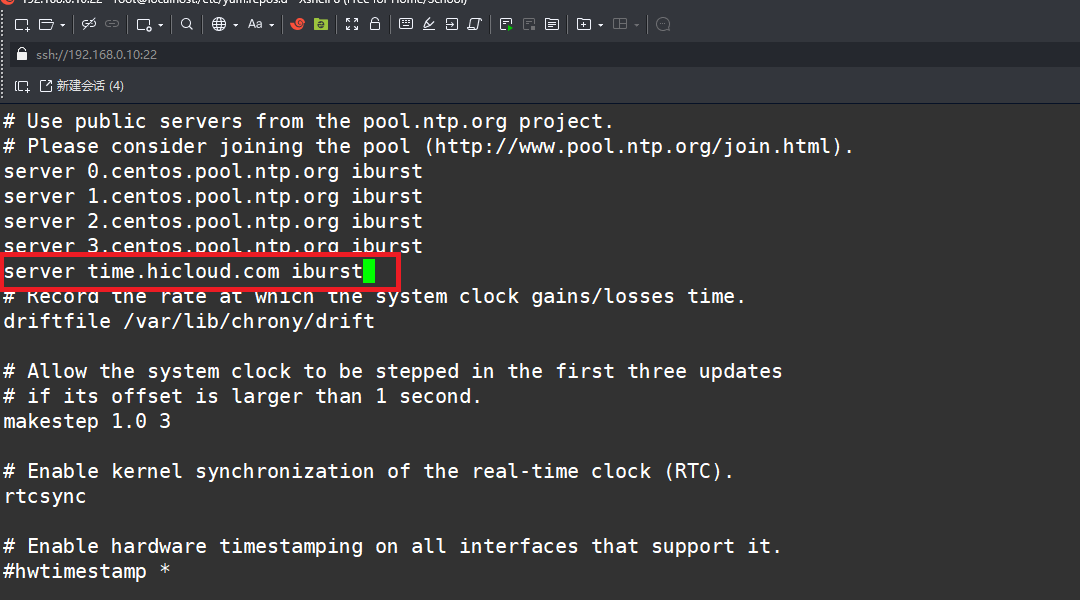Screen dimensions: 1080x600
Task: Start script with the green play icon
Action: pos(506,25)
